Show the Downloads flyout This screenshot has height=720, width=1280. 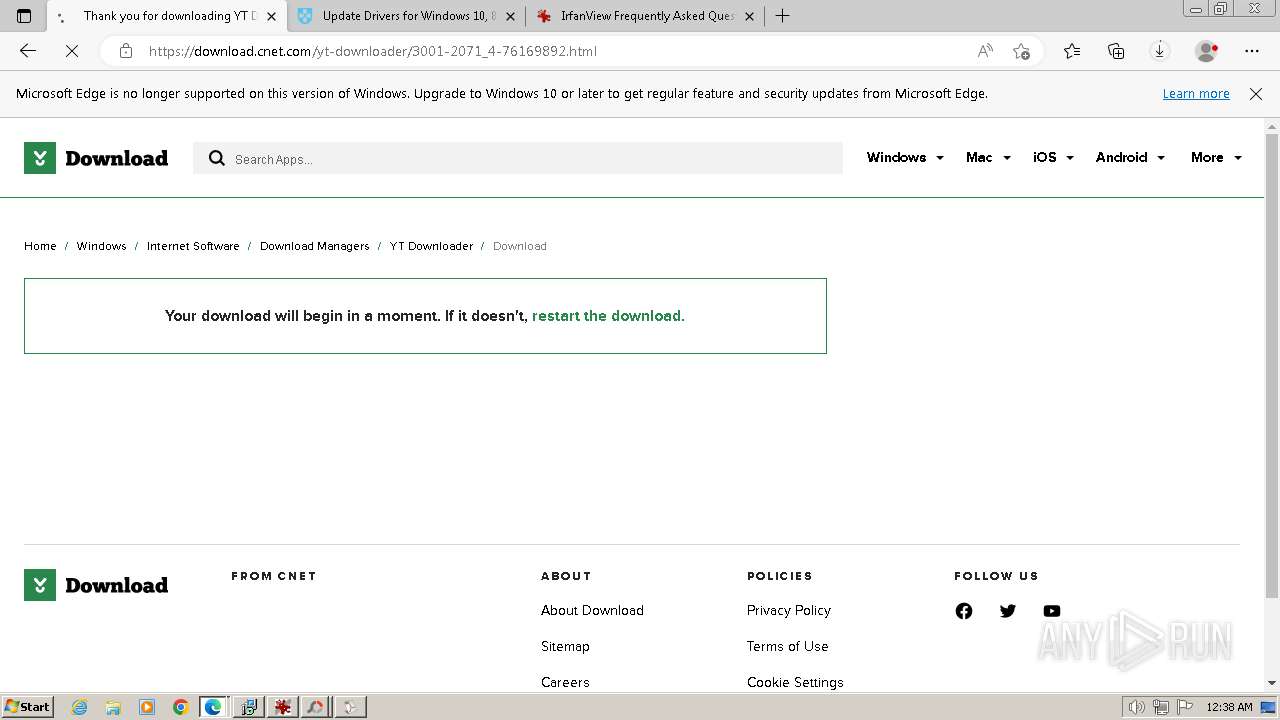(x=1160, y=51)
